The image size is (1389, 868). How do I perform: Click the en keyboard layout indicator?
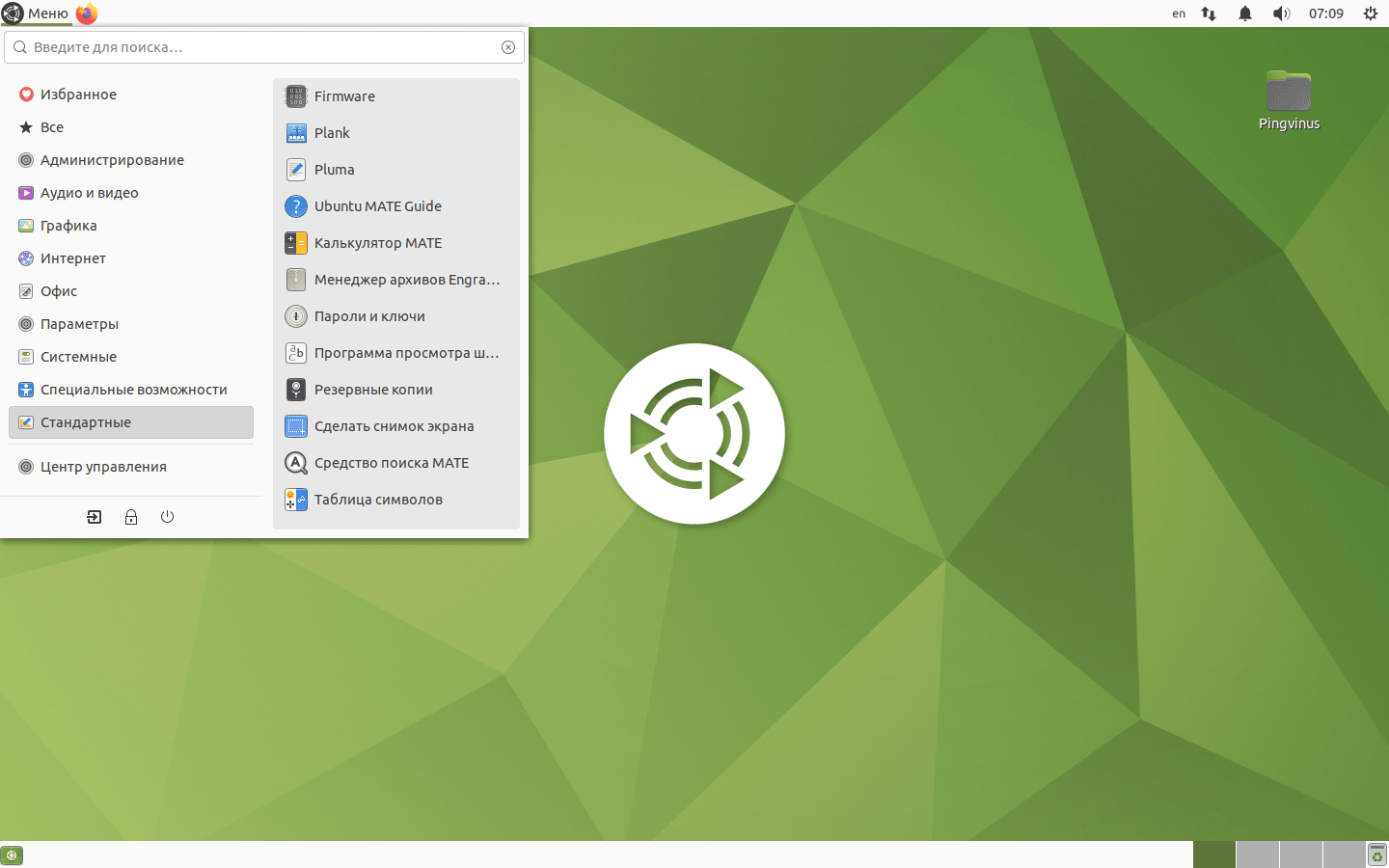pyautogui.click(x=1179, y=14)
